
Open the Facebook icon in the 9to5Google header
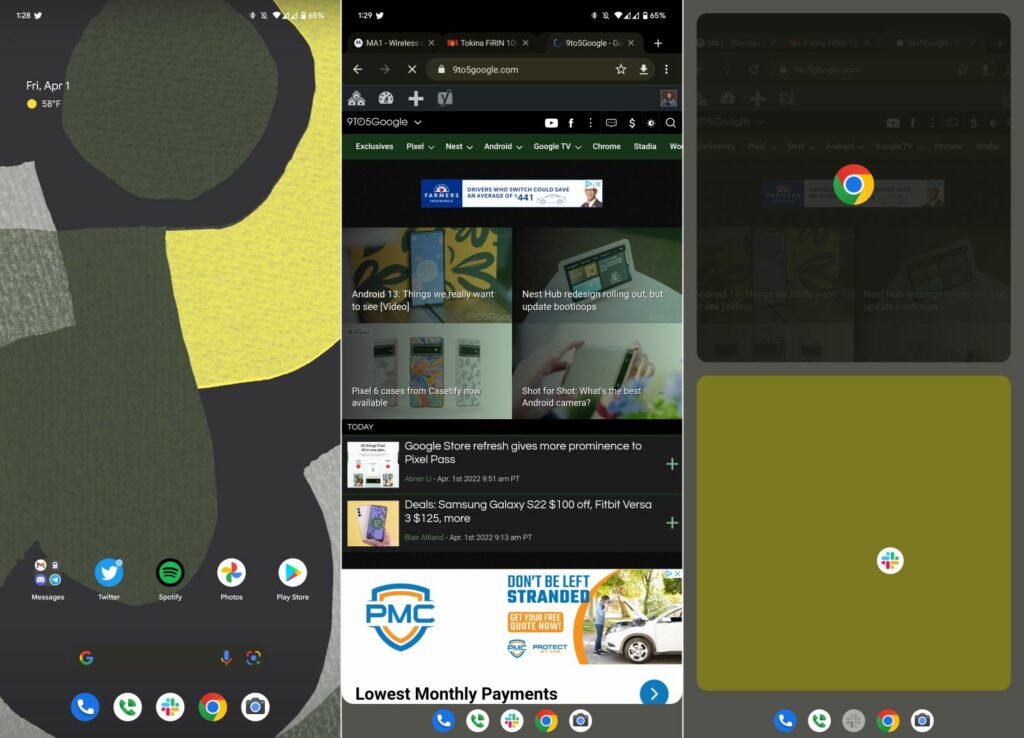pyautogui.click(x=571, y=123)
